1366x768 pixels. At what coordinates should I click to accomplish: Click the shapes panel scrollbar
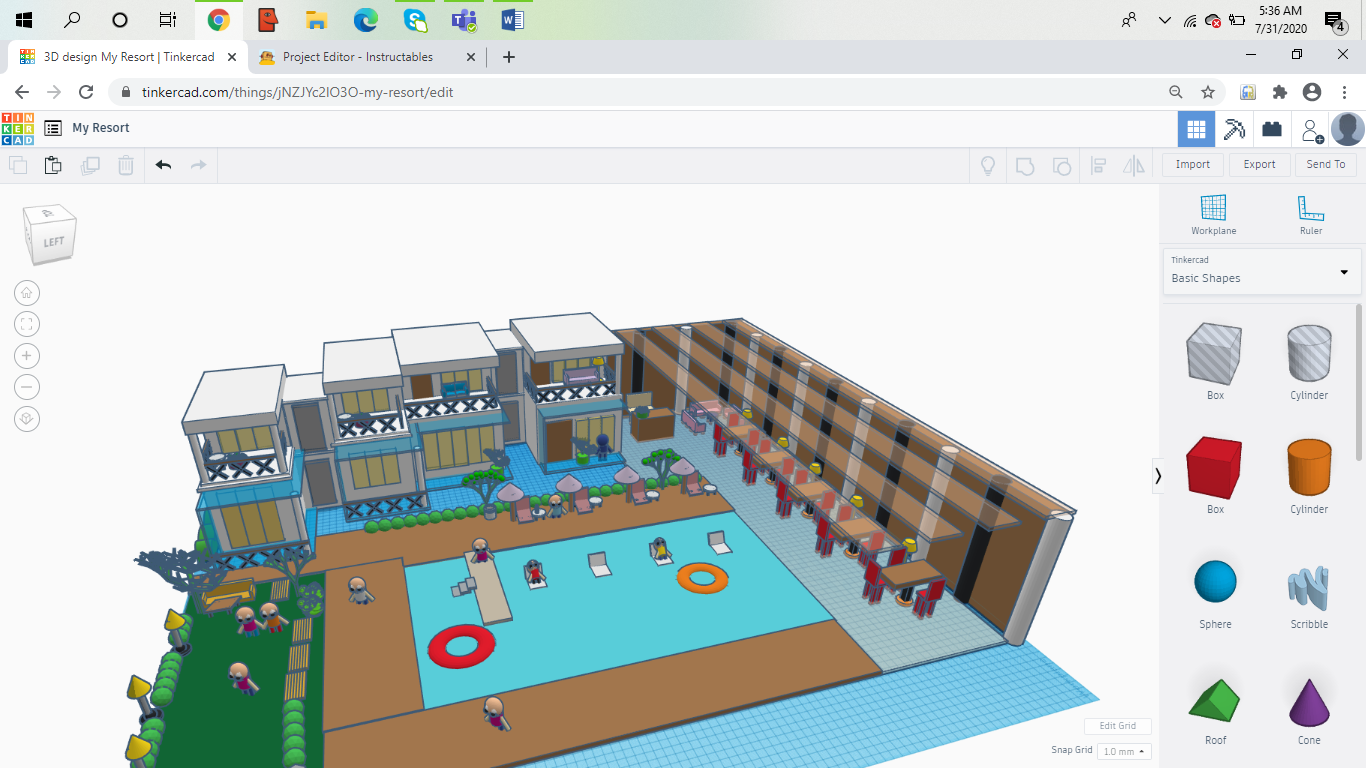[1359, 380]
